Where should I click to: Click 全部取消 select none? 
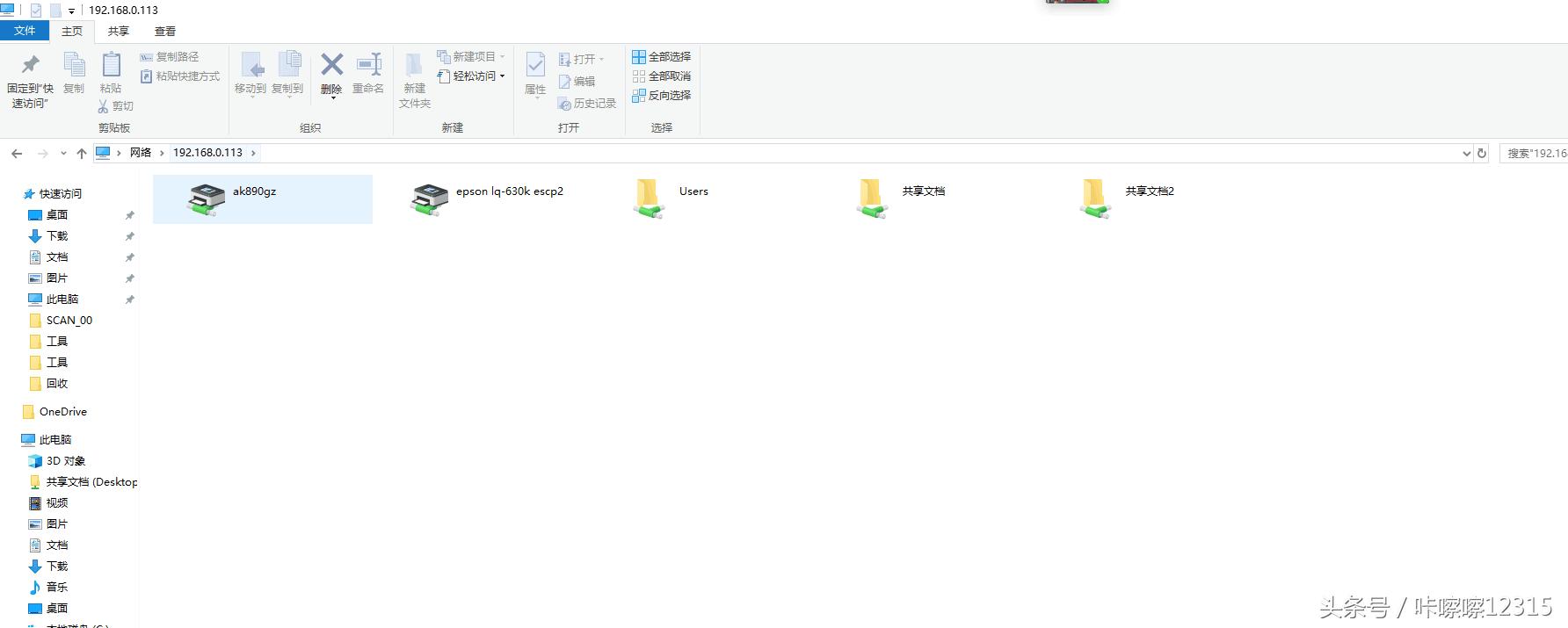662,76
